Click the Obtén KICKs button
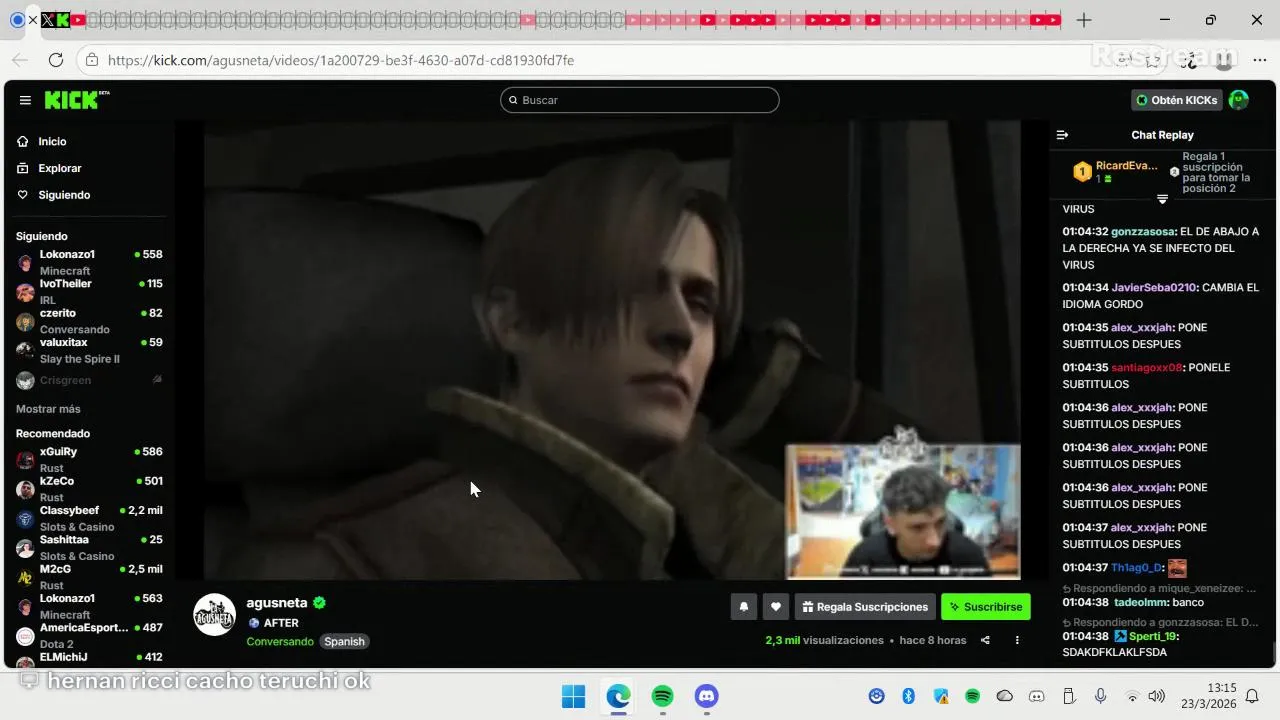1280x720 pixels. coord(1177,100)
